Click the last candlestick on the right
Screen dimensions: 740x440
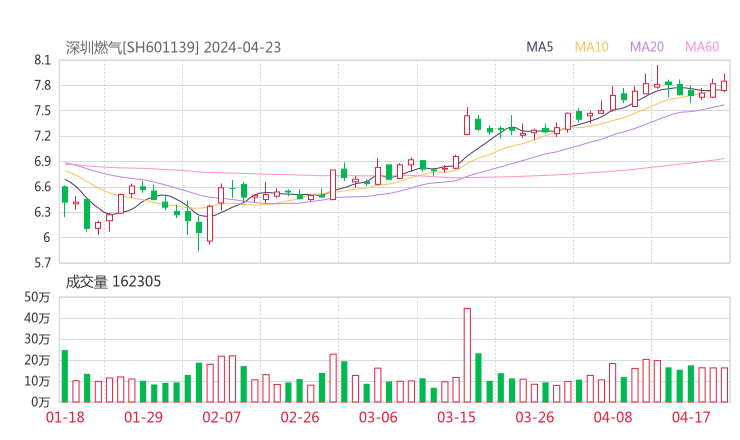pyautogui.click(x=724, y=84)
